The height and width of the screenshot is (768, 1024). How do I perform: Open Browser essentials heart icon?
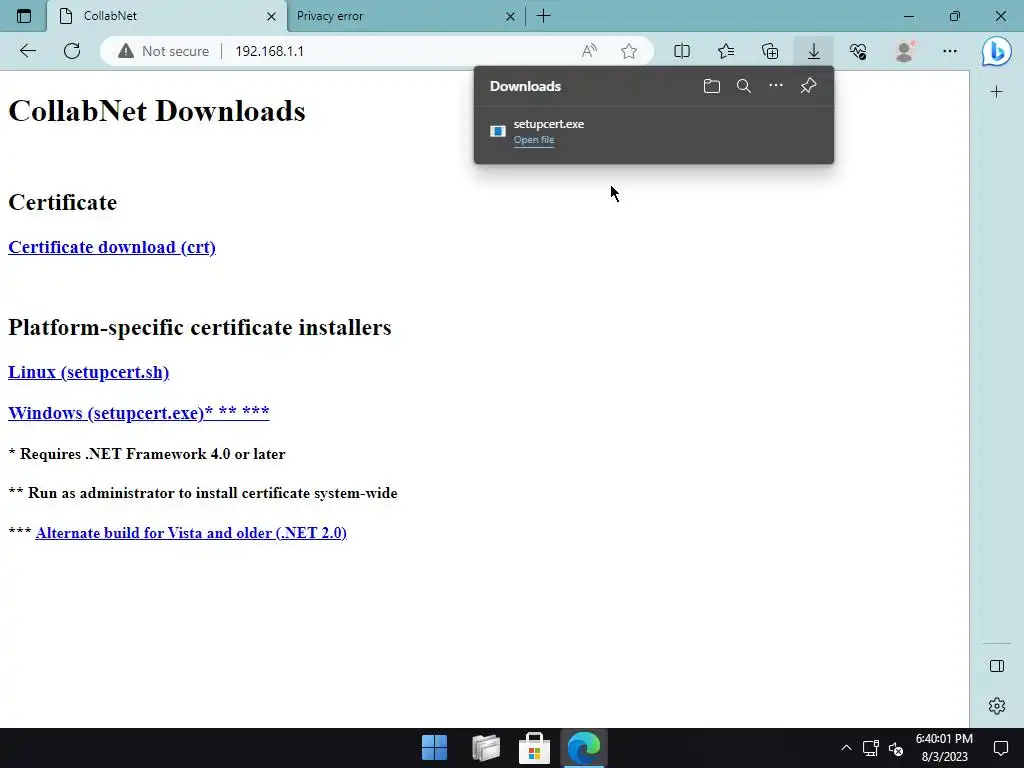click(858, 51)
